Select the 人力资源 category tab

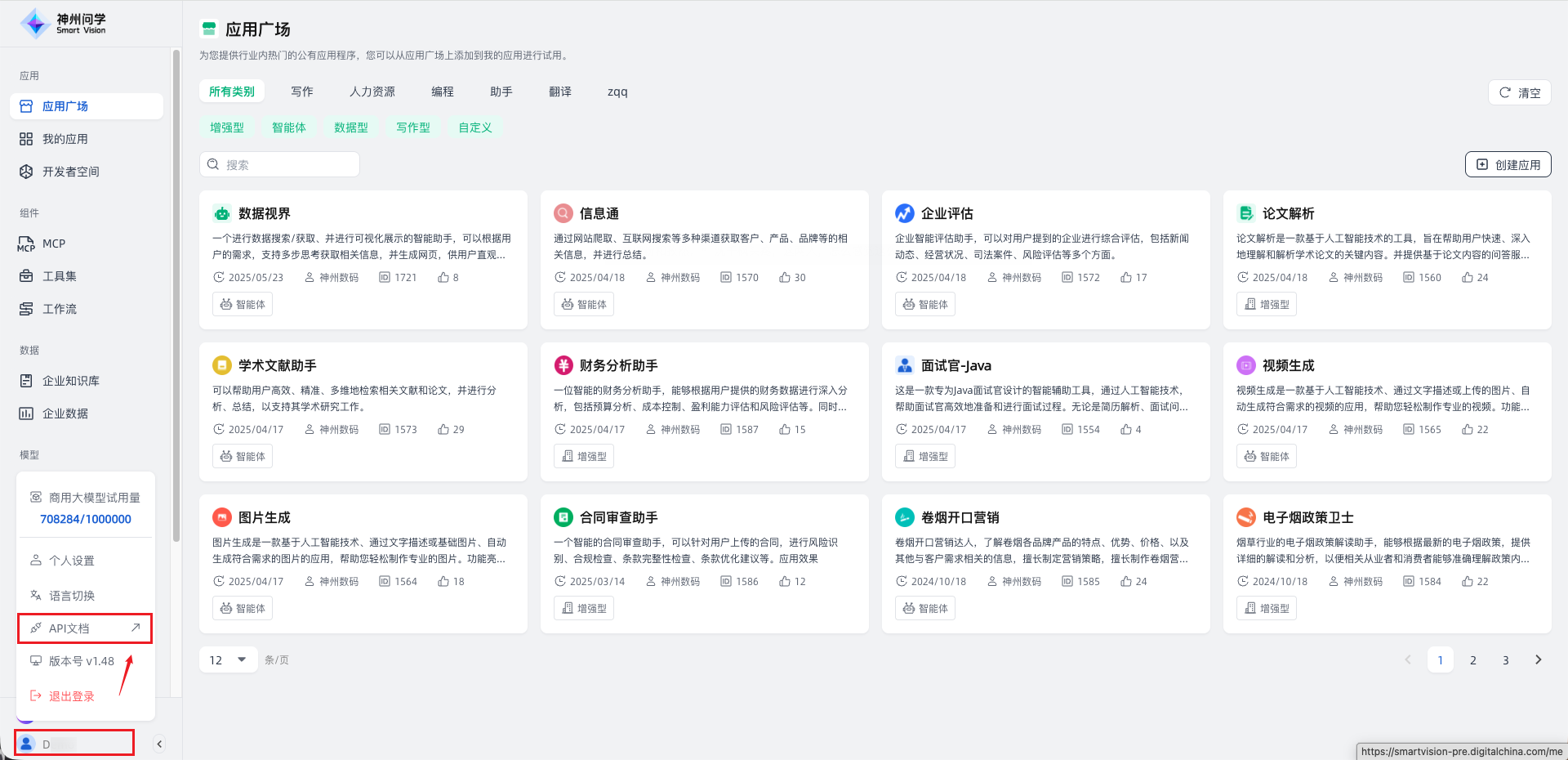[372, 92]
